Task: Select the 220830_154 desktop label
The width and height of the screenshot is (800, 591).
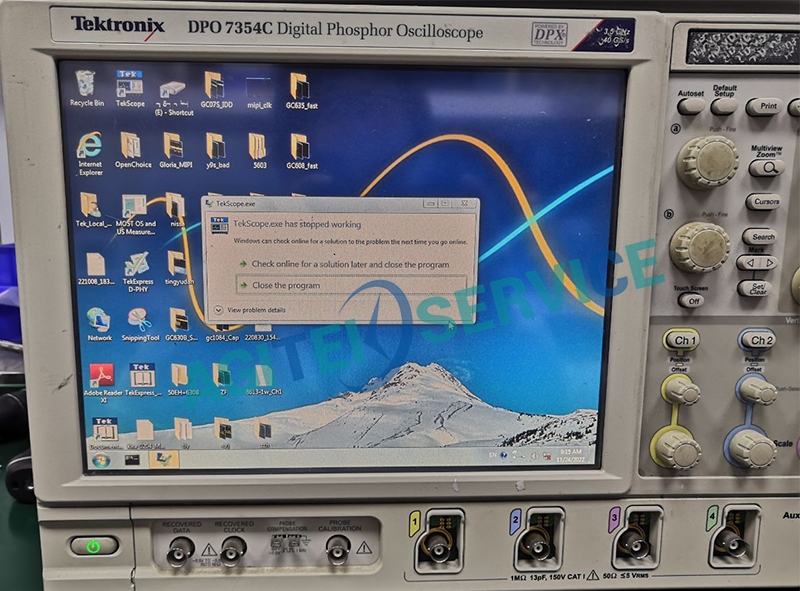Action: pos(262,338)
